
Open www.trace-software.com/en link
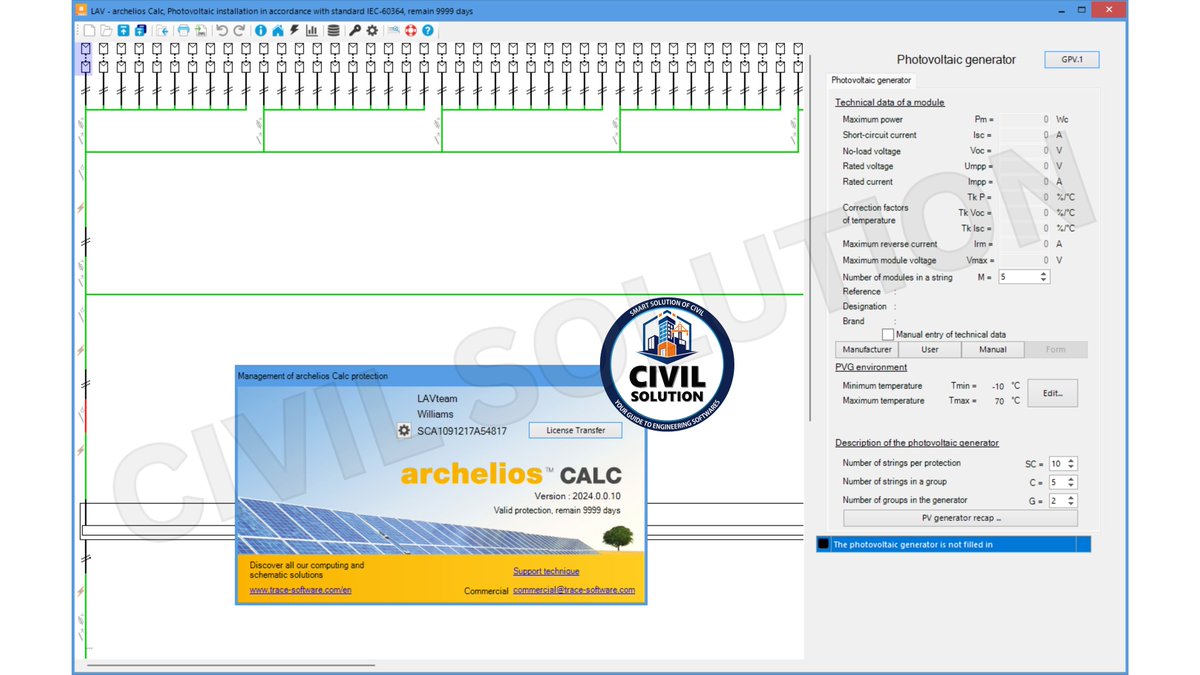point(300,590)
